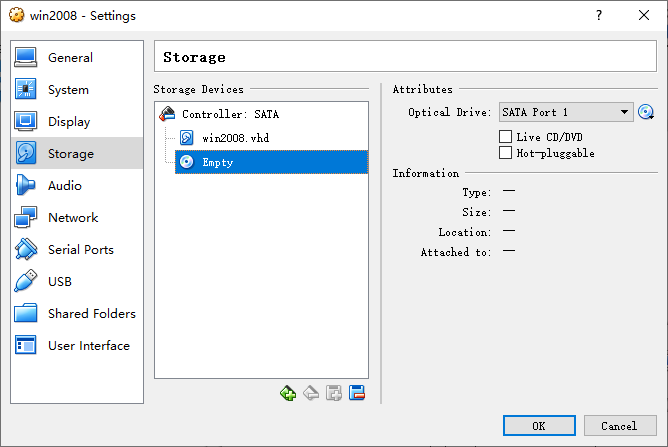The width and height of the screenshot is (668, 447).
Task: Select Controller: SATA tree item
Action: [x=230, y=114]
